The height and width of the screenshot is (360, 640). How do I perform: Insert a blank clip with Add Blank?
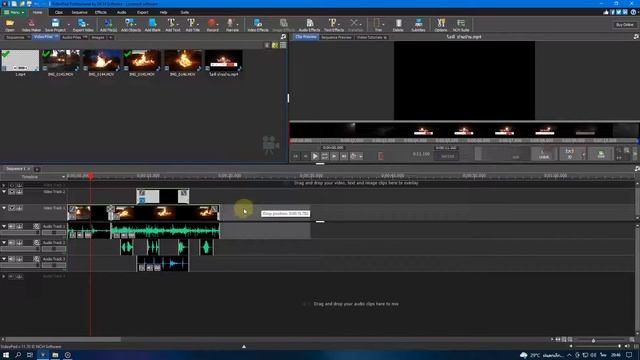point(152,25)
